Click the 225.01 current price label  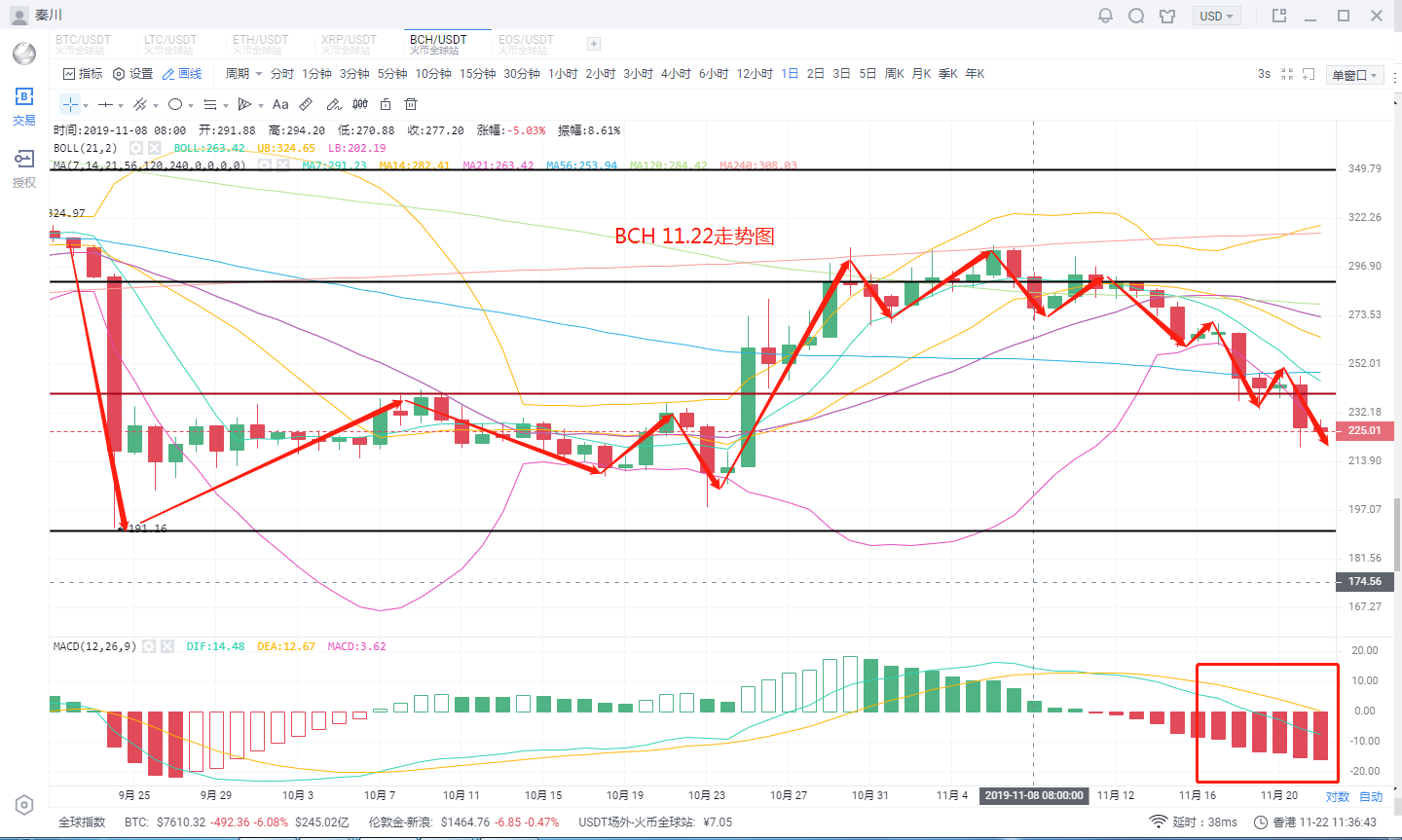[x=1364, y=430]
